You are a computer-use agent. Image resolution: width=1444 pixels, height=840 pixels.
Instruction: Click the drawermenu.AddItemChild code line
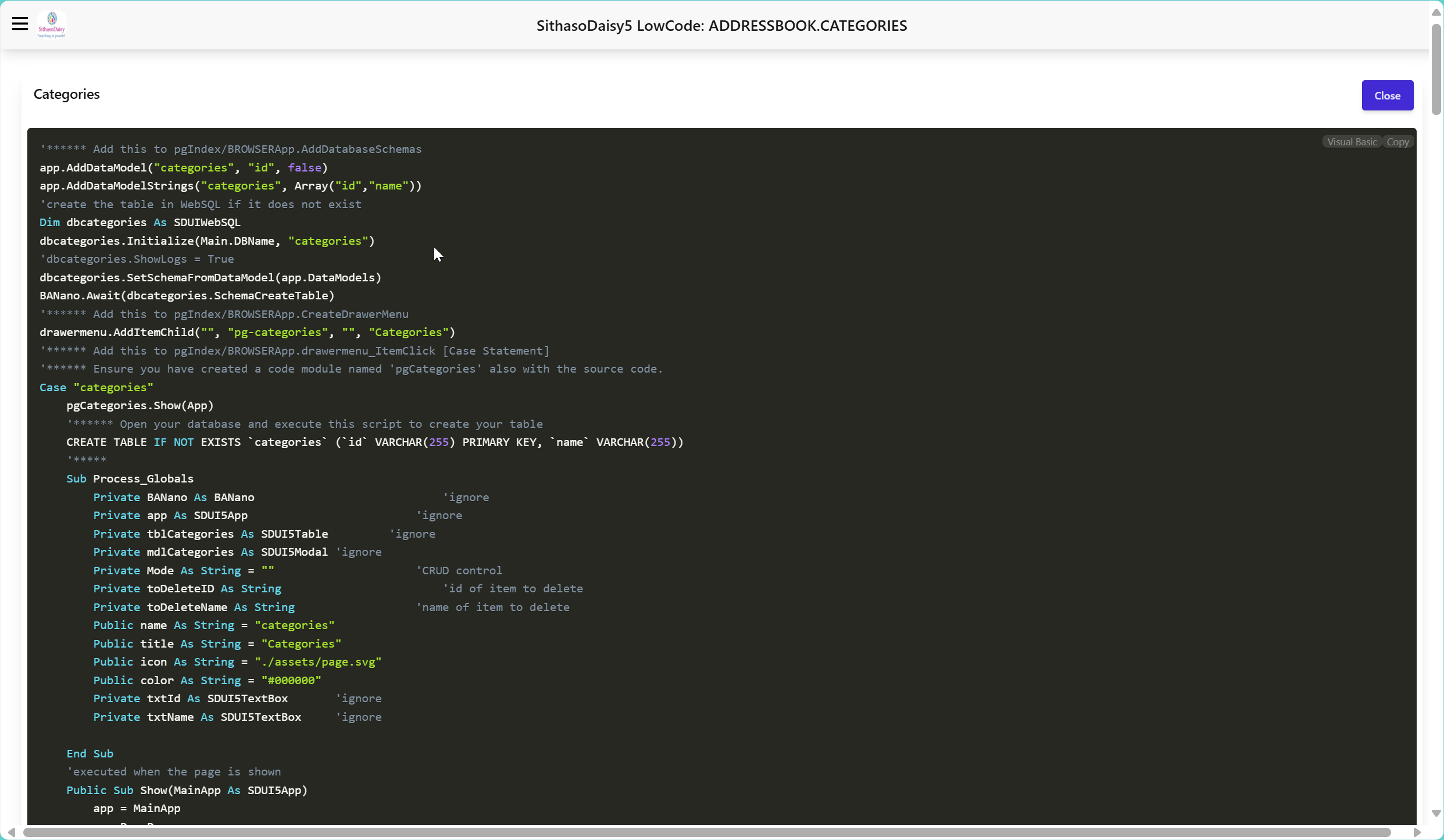coord(247,333)
